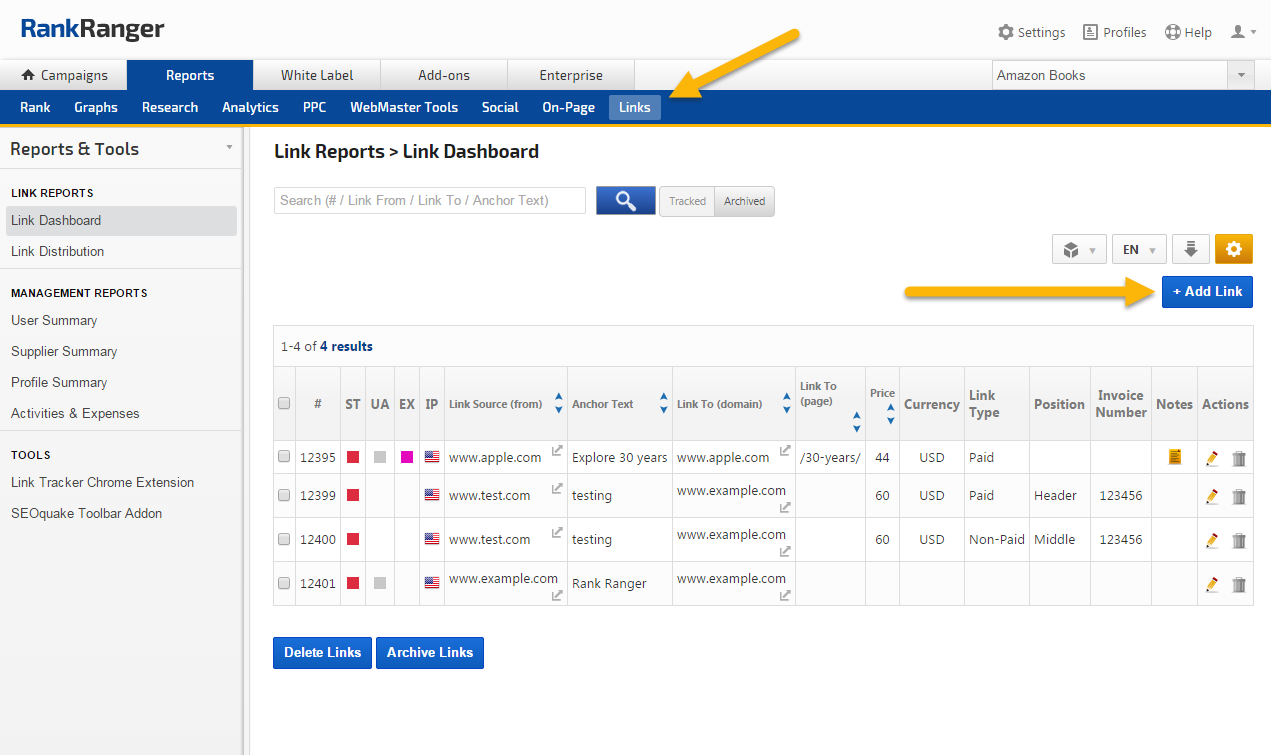Open the Amazon Books campaign dropdown
This screenshot has height=755, width=1271.
[x=1240, y=75]
